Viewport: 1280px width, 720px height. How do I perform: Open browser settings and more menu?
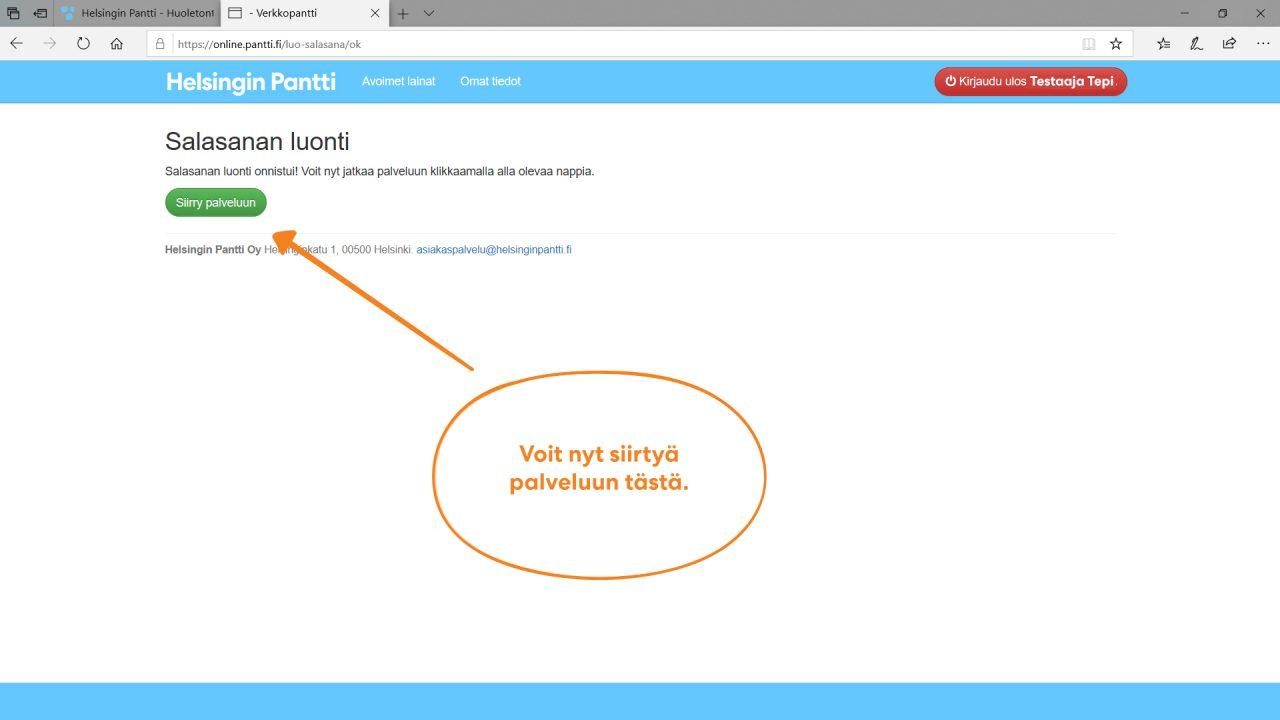click(x=1262, y=44)
